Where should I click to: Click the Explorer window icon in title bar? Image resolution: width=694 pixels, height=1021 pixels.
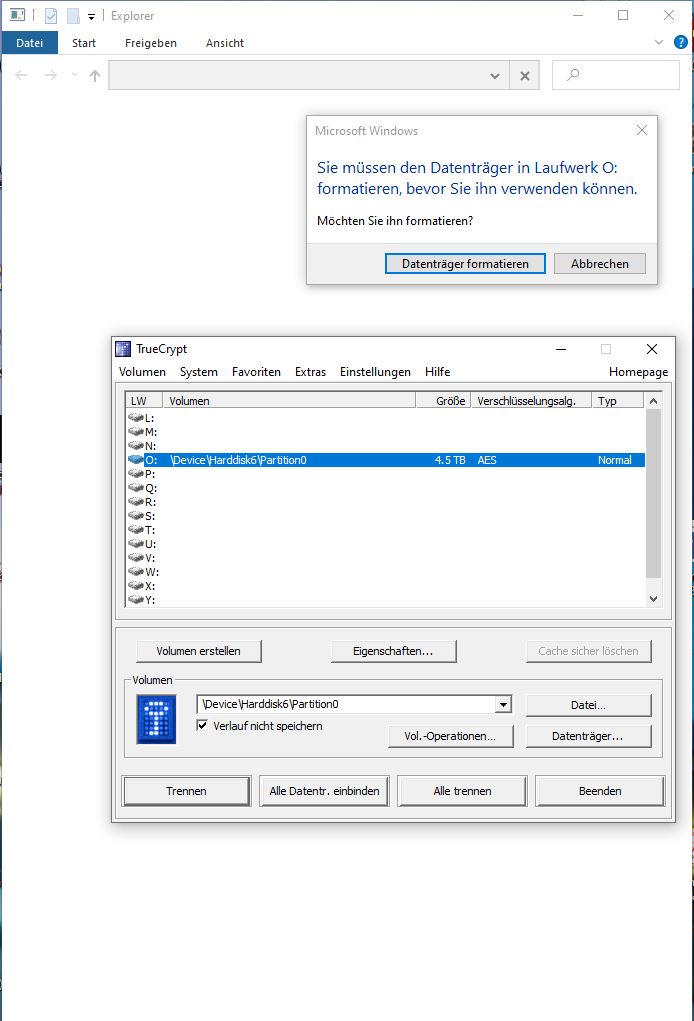(x=18, y=15)
